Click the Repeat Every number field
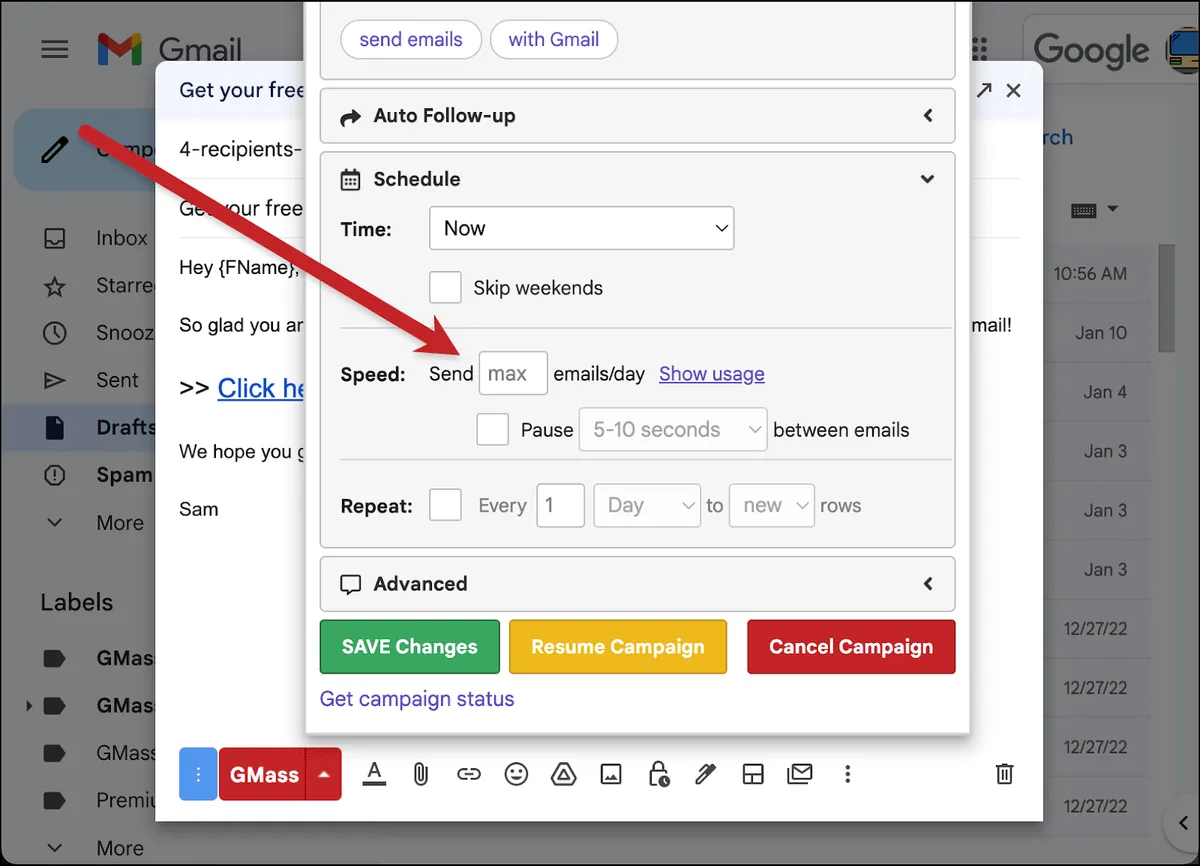Image resolution: width=1200 pixels, height=866 pixels. [560, 505]
